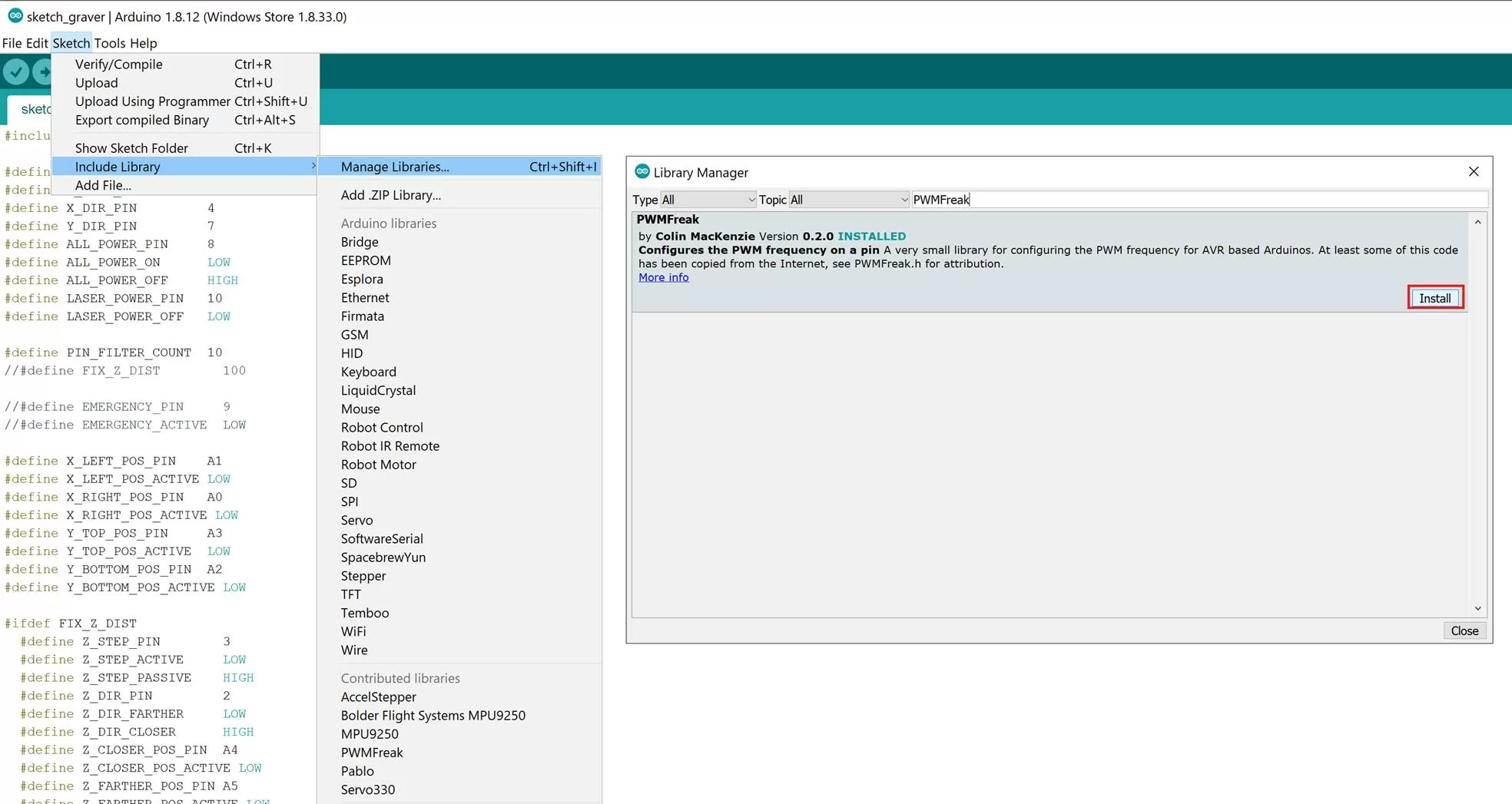The width and height of the screenshot is (1512, 804).
Task: Include the SoftwareSerial library
Action: click(x=459, y=539)
